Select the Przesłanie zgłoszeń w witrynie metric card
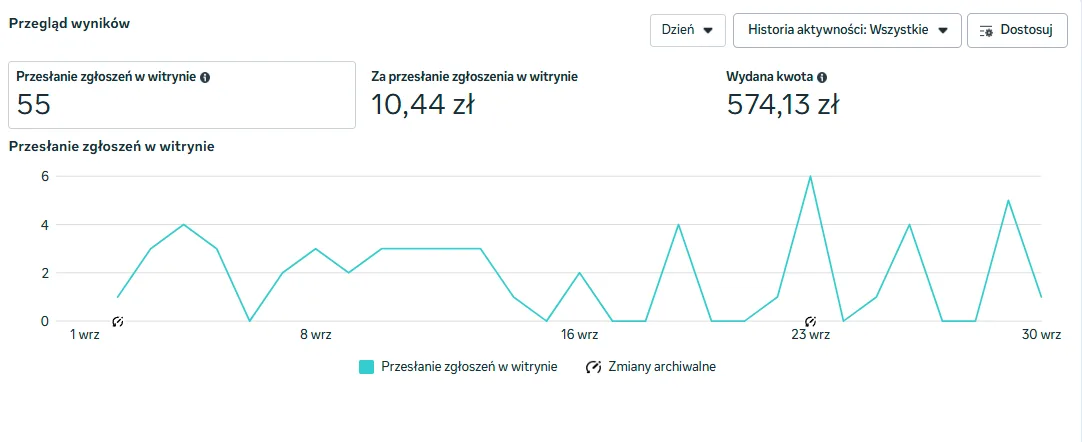Screen dimensions: 1082x442 (x=182, y=94)
